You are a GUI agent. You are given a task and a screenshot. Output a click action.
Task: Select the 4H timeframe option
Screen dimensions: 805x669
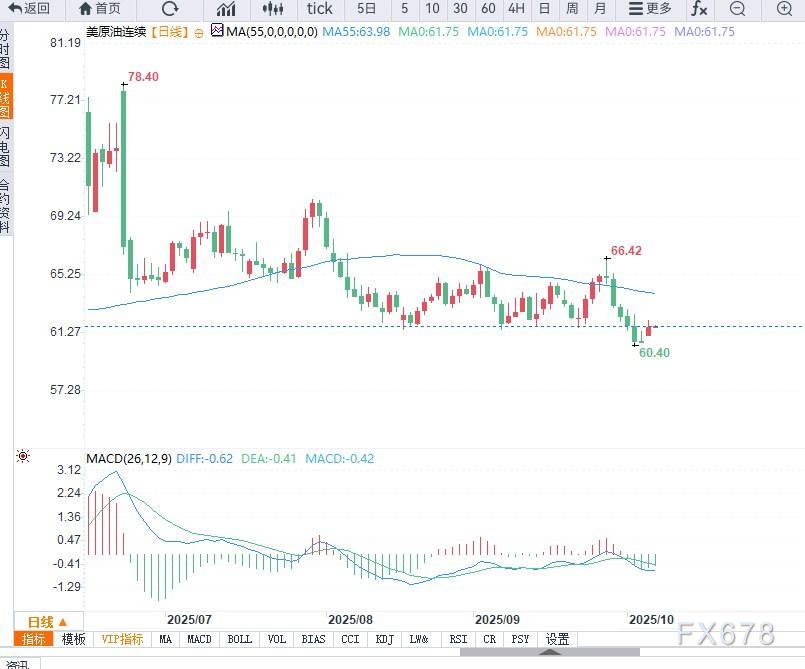point(515,9)
